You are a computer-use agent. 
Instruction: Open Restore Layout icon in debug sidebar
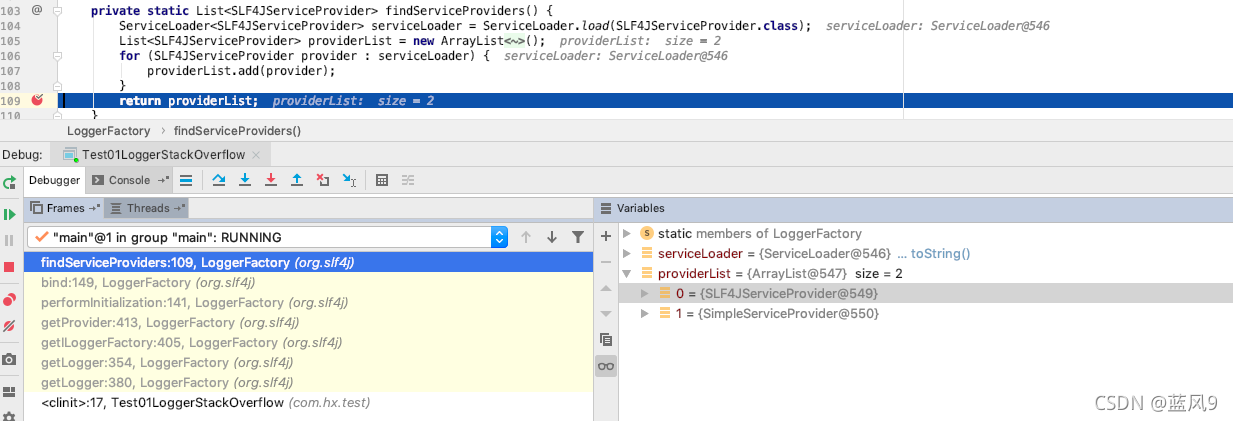[x=9, y=392]
